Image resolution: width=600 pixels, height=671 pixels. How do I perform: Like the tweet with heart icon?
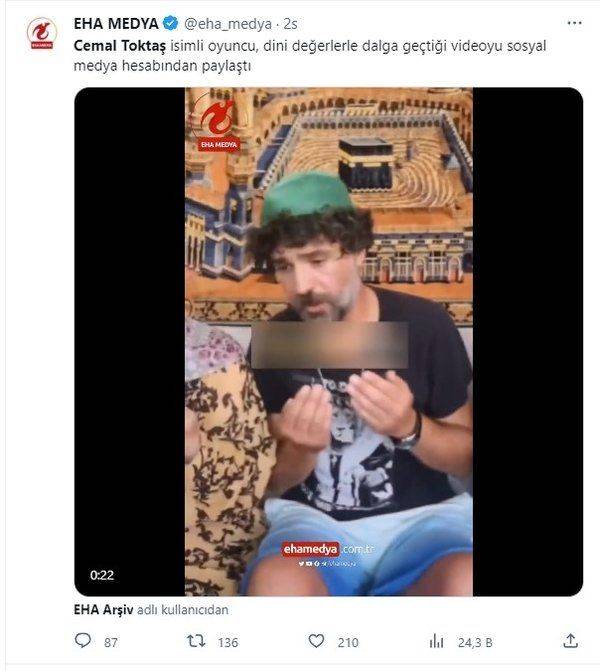pos(316,641)
